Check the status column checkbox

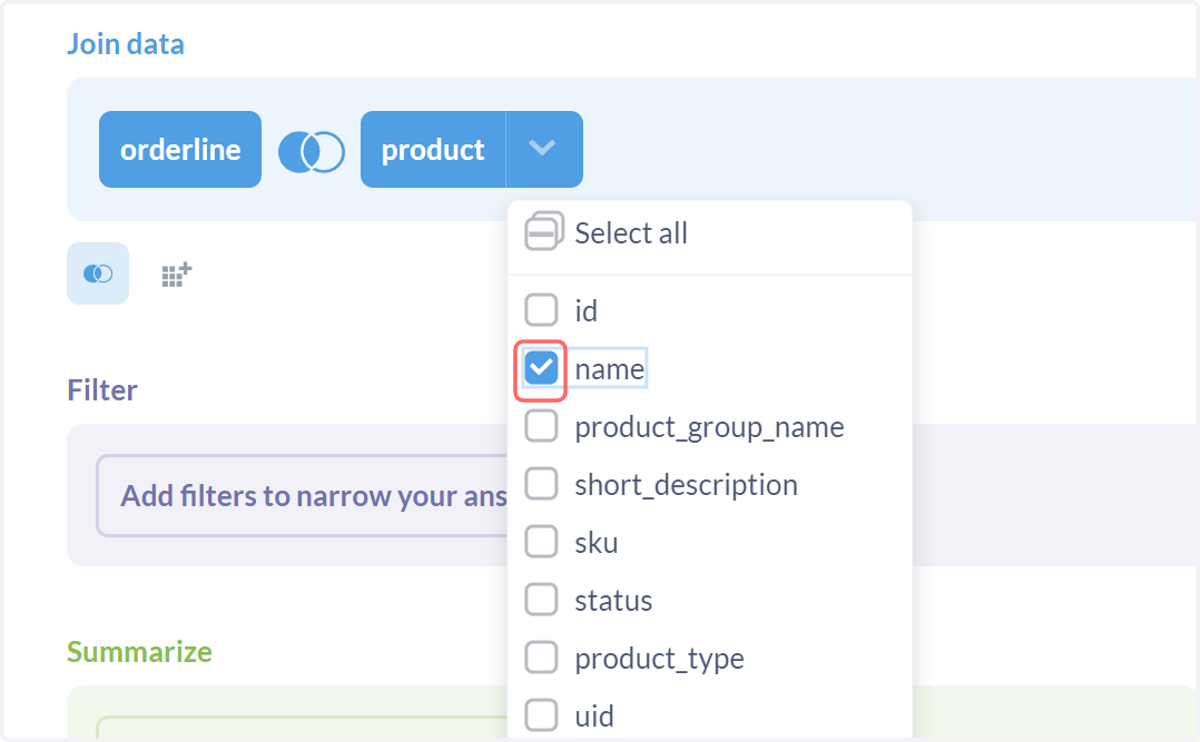pos(541,601)
